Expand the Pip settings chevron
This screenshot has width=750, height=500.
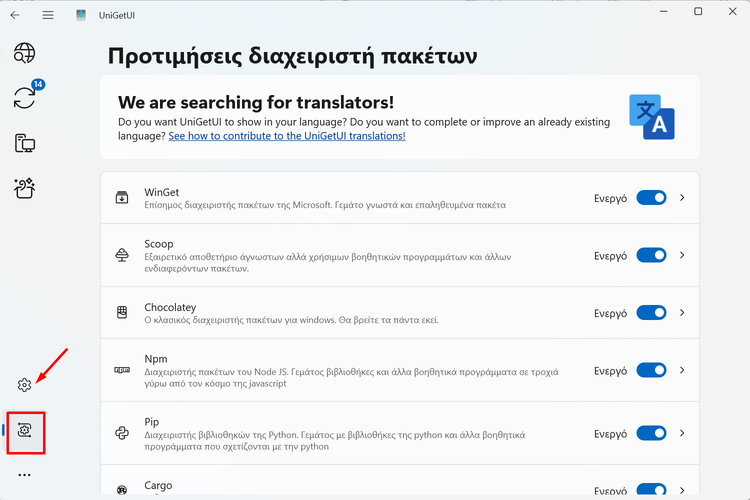682,433
